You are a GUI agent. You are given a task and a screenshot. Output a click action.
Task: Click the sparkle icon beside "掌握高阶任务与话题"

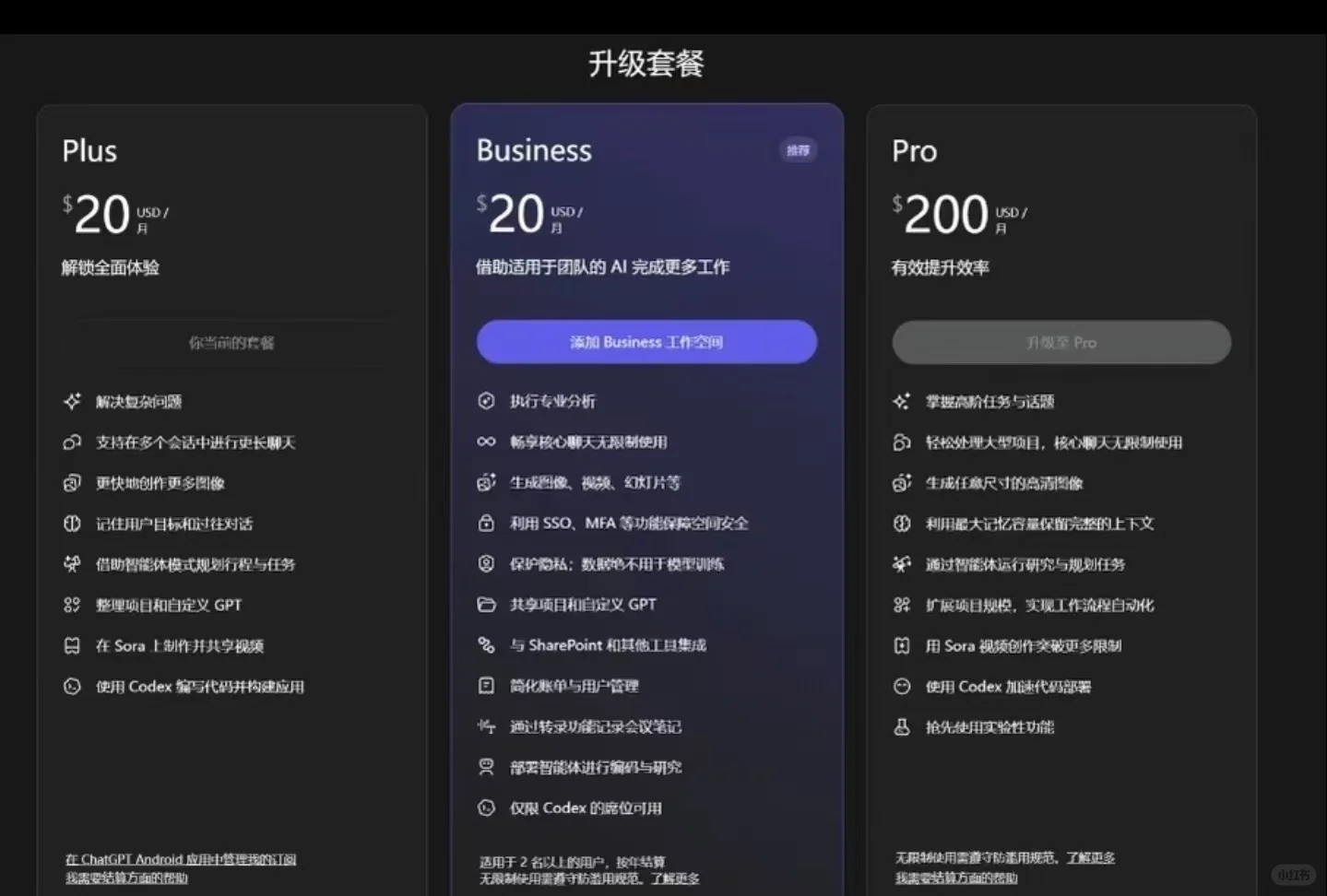pyautogui.click(x=902, y=401)
